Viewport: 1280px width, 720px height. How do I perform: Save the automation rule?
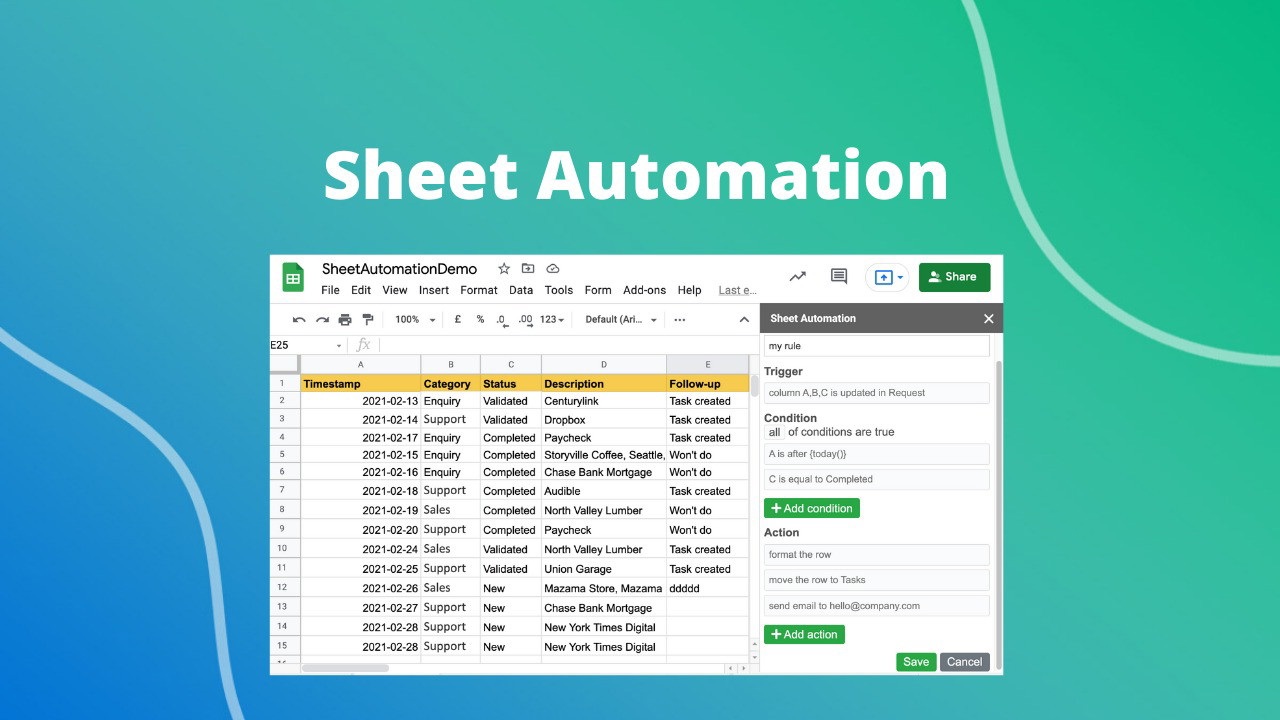(916, 661)
